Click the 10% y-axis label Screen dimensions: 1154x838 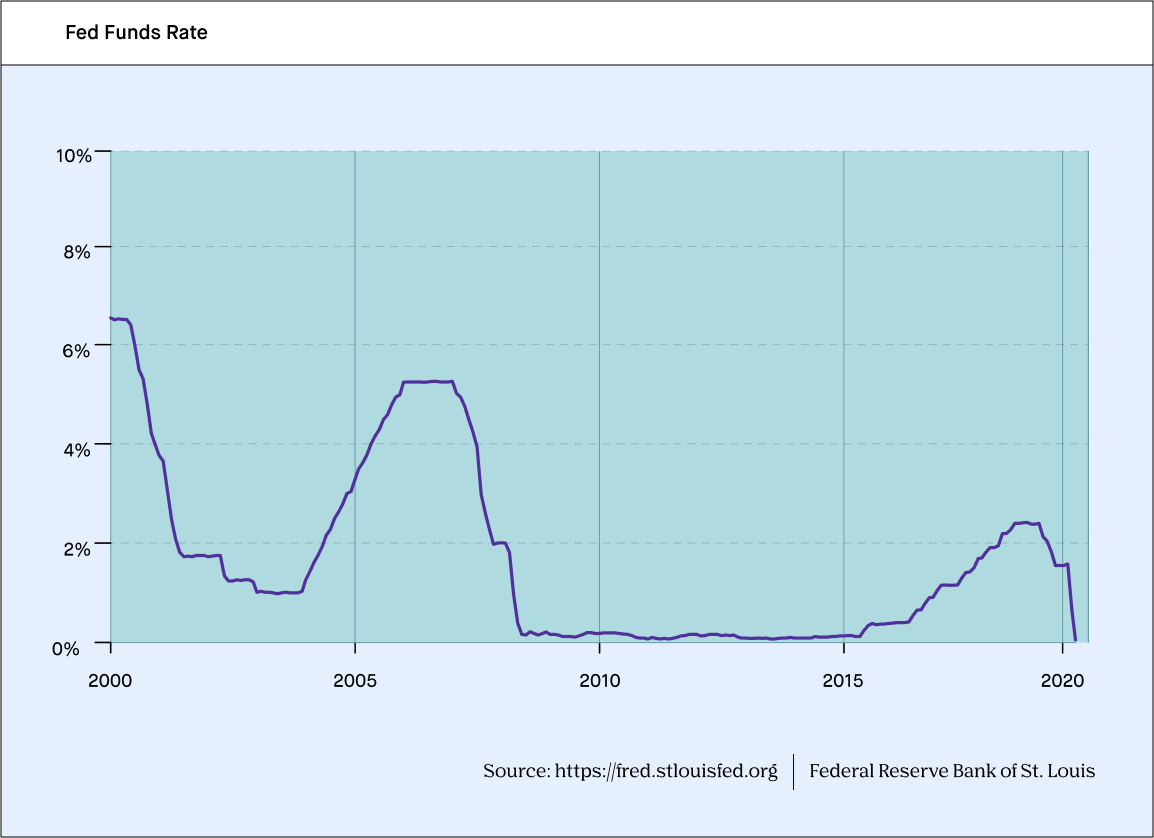click(72, 155)
